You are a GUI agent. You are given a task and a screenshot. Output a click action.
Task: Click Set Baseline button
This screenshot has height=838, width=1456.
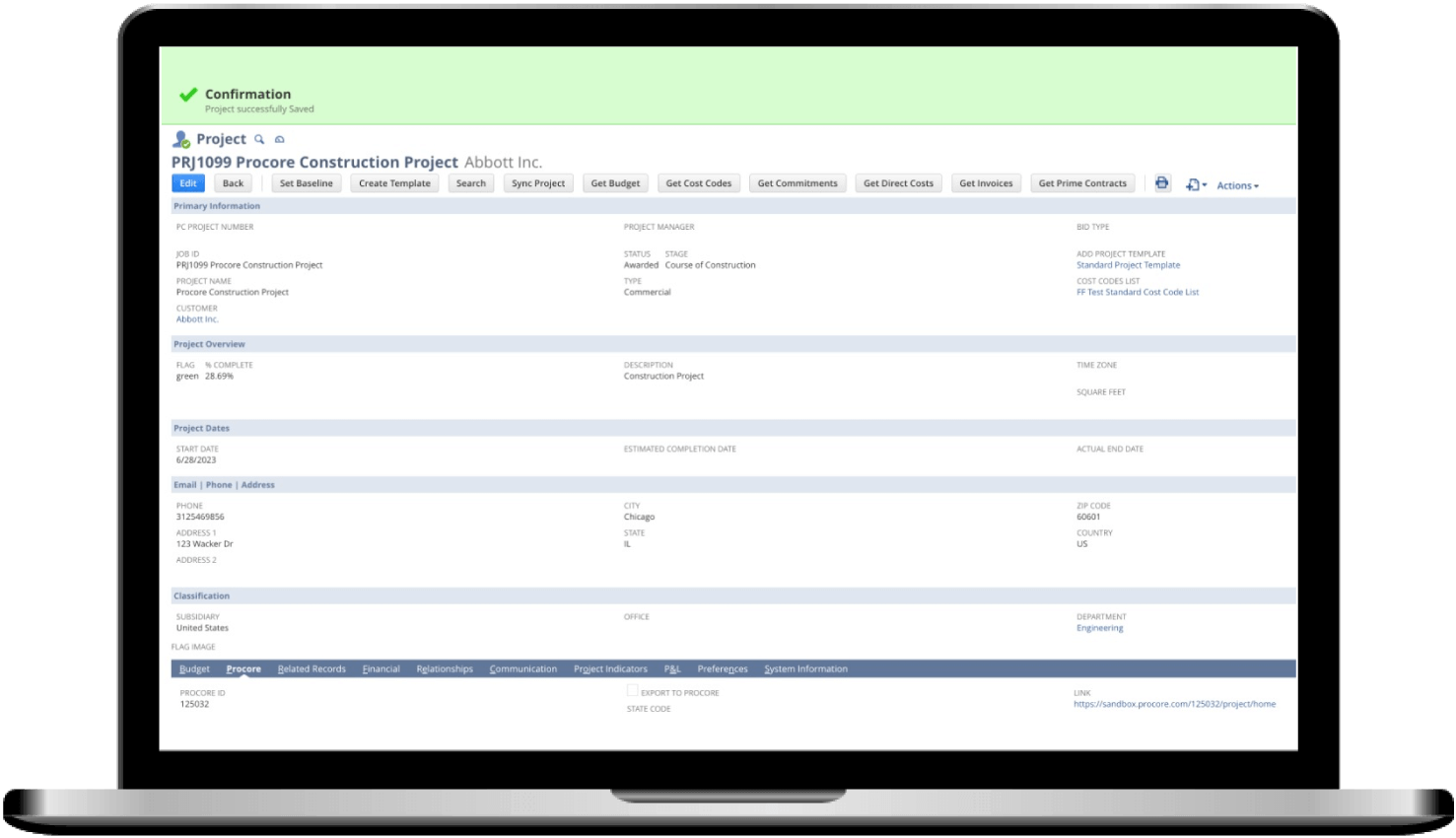pos(307,183)
